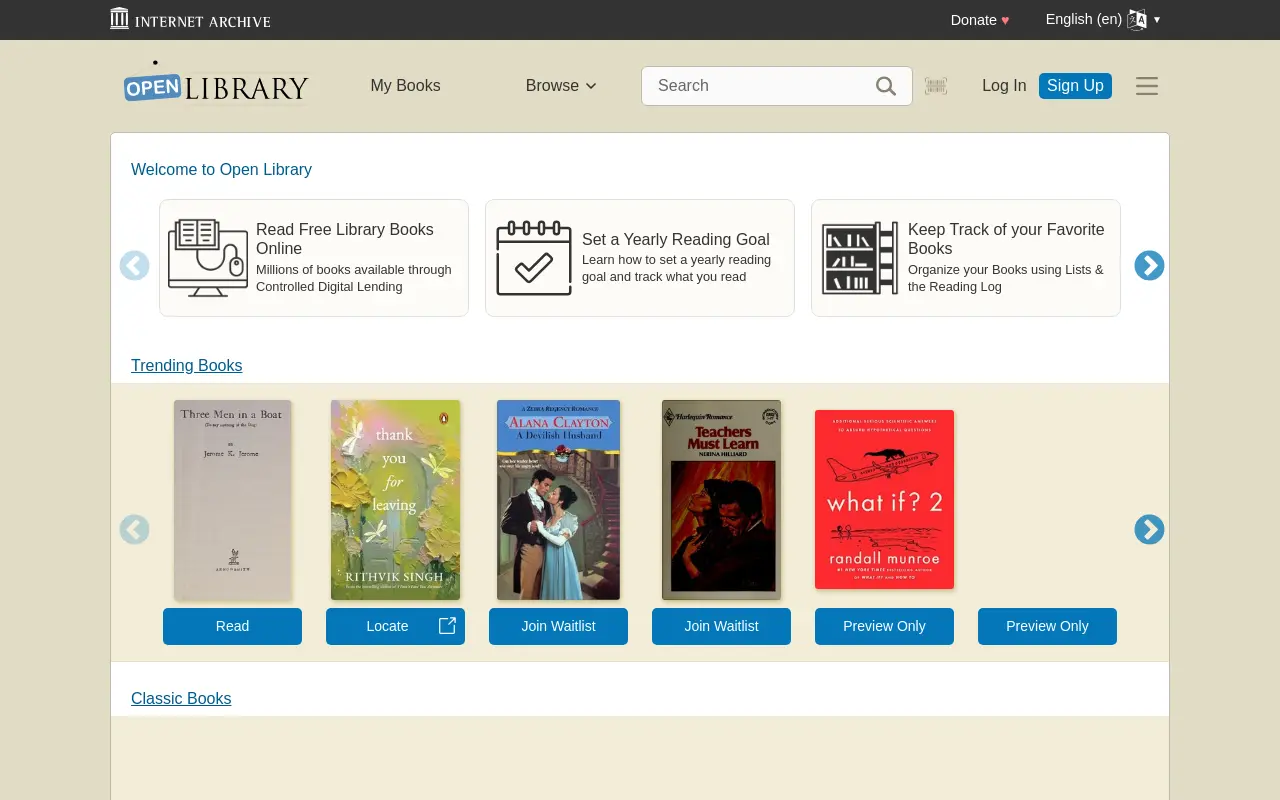The width and height of the screenshot is (1280, 800).
Task: Join Waitlist for A Devilish Husband
Action: tap(558, 626)
